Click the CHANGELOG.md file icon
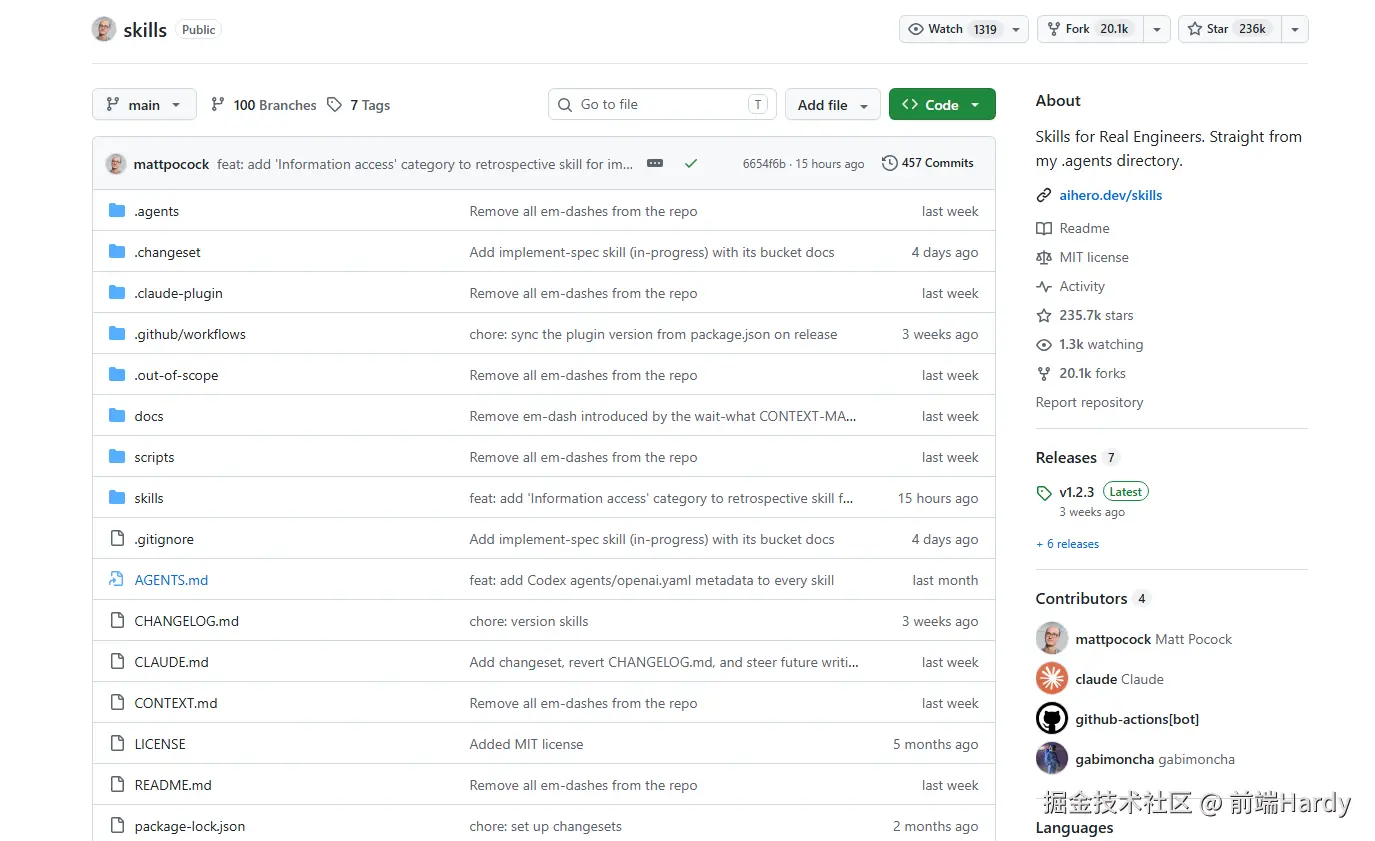The height and width of the screenshot is (841, 1375). point(117,621)
